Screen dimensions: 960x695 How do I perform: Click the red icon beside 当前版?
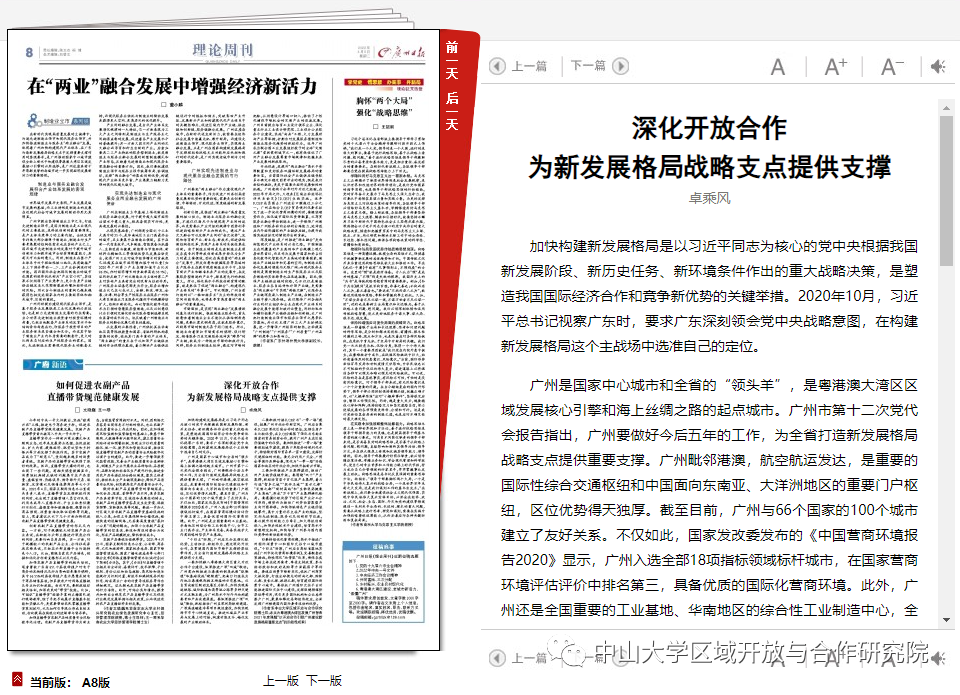(x=17, y=679)
